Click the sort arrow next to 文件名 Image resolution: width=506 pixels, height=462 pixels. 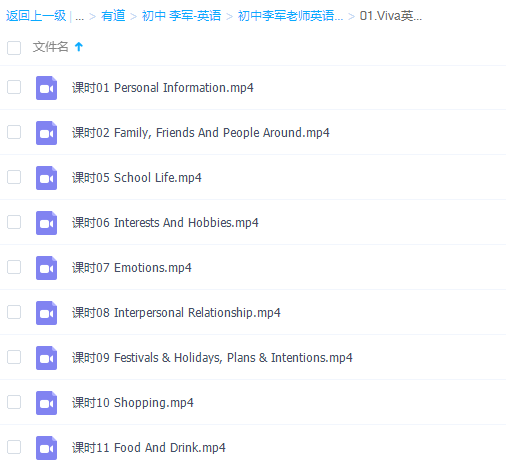[79, 47]
